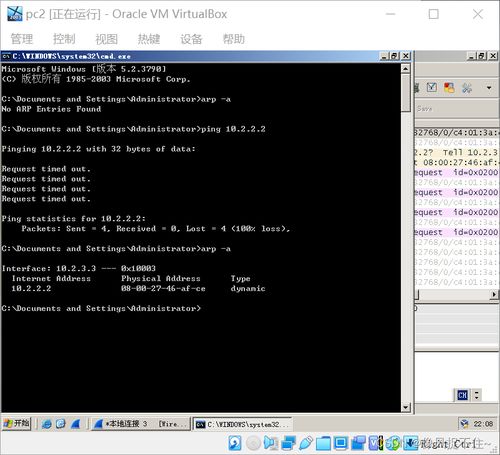Click the display filter checkmark toolbar icon

[x=431, y=88]
